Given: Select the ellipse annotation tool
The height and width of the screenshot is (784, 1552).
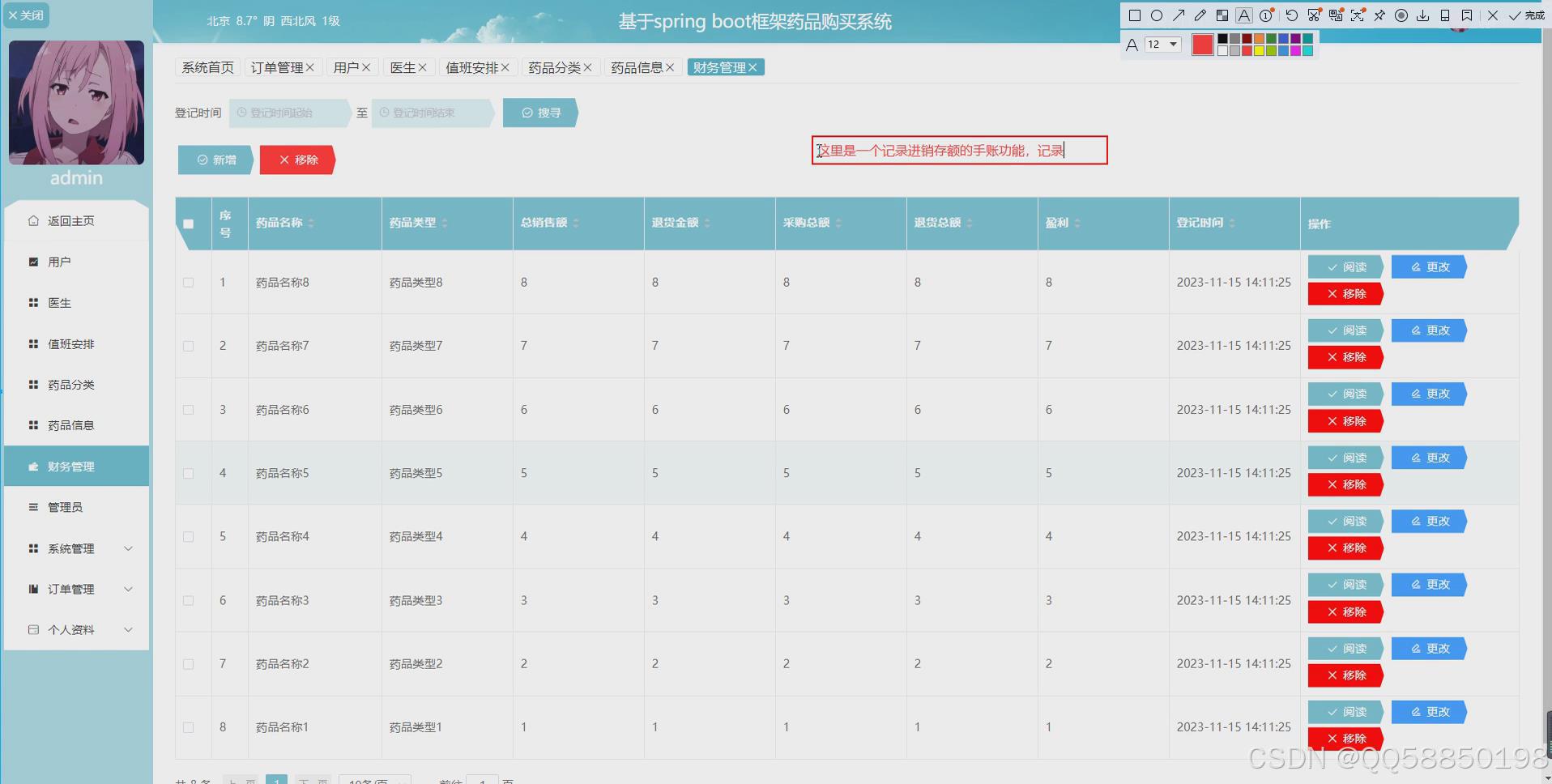Looking at the screenshot, I should click(x=1157, y=15).
